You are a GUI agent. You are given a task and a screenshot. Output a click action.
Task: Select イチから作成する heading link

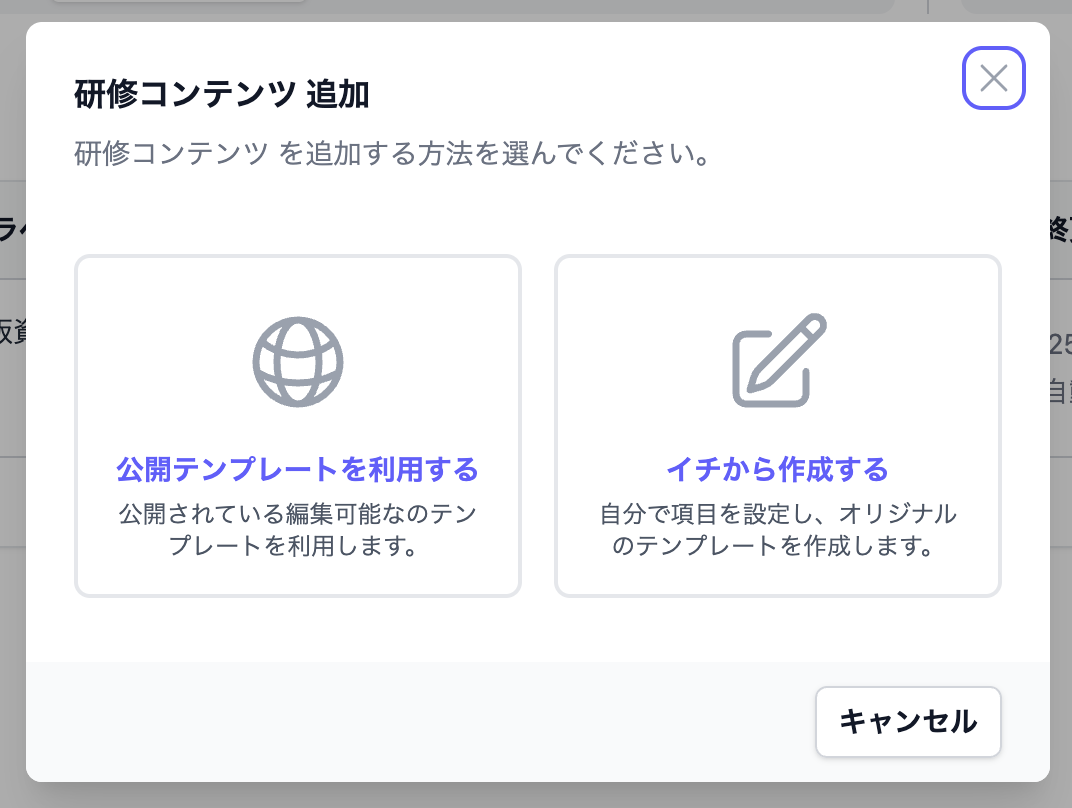(x=777, y=470)
